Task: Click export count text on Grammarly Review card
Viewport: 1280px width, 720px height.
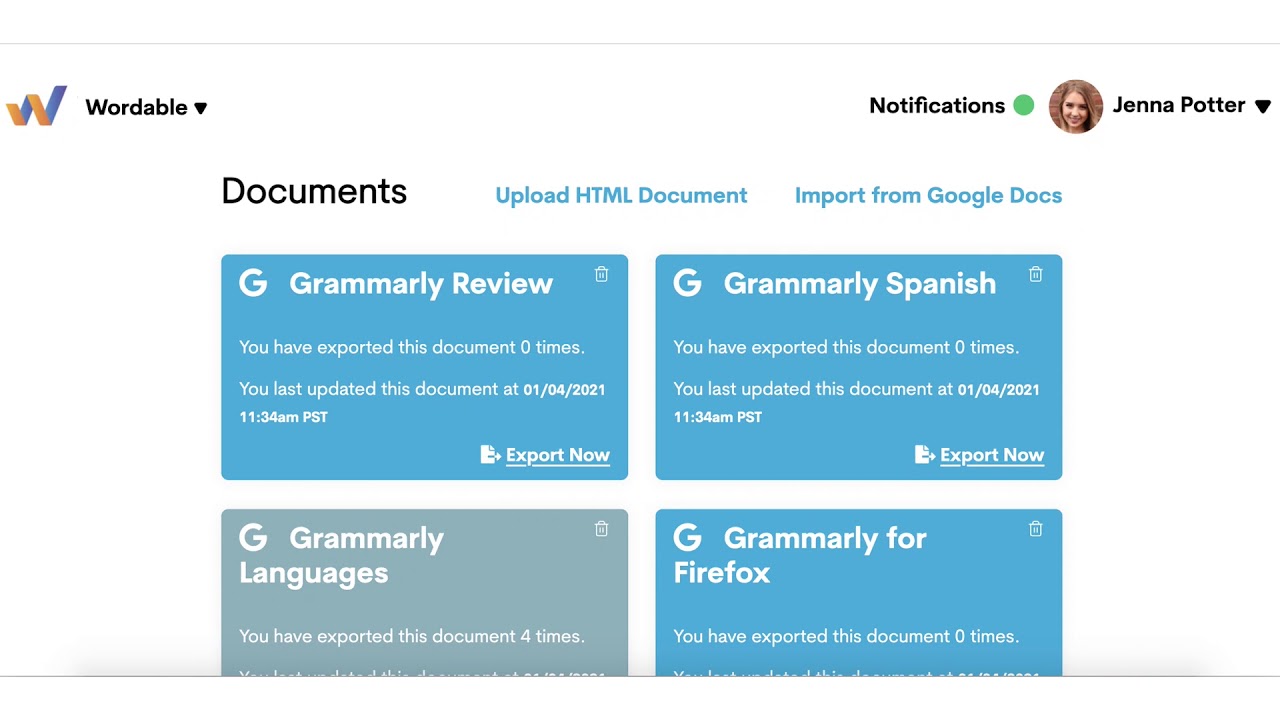Action: pyautogui.click(x=412, y=347)
